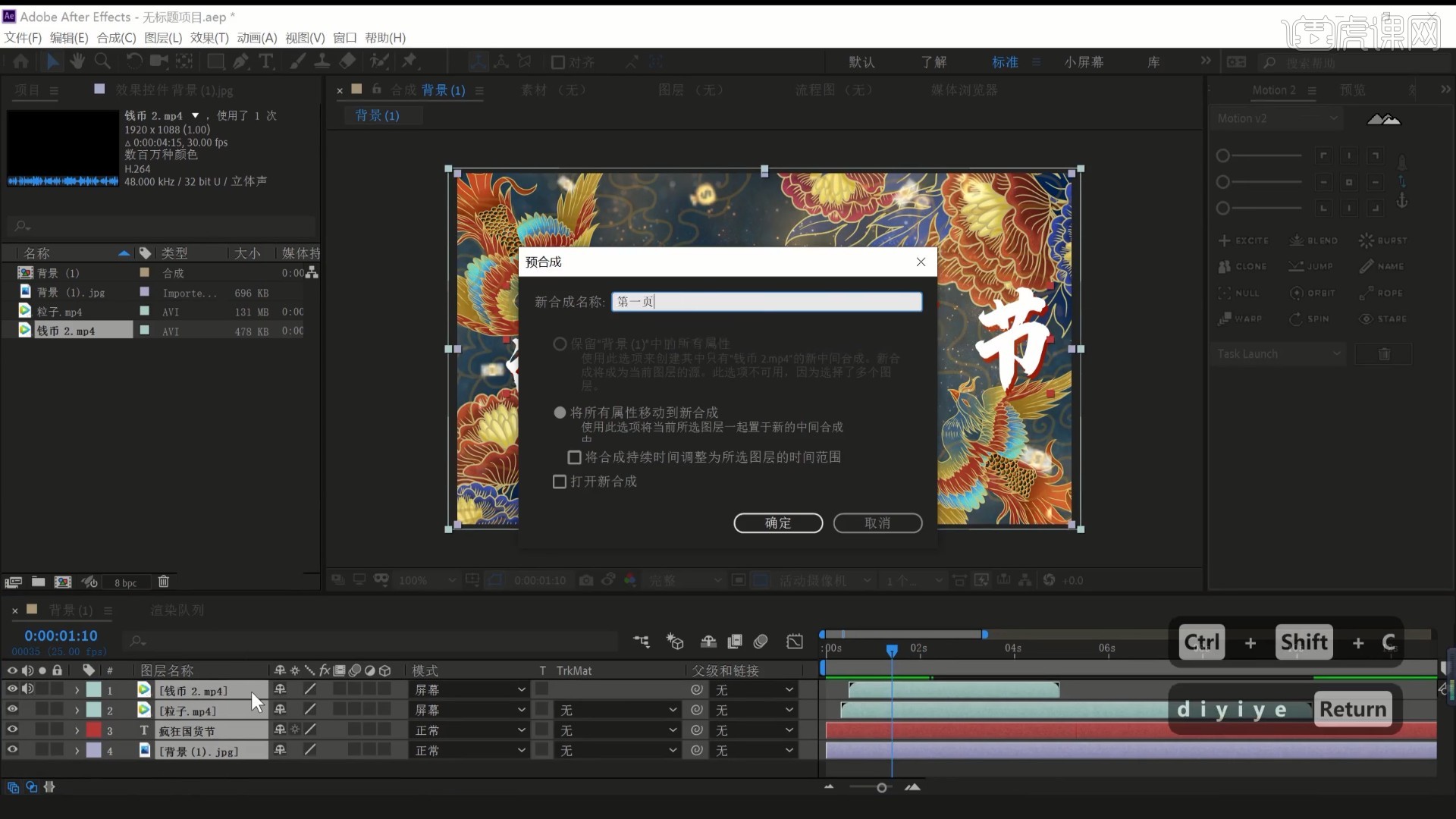Open the 合成(C) menu

[116, 38]
